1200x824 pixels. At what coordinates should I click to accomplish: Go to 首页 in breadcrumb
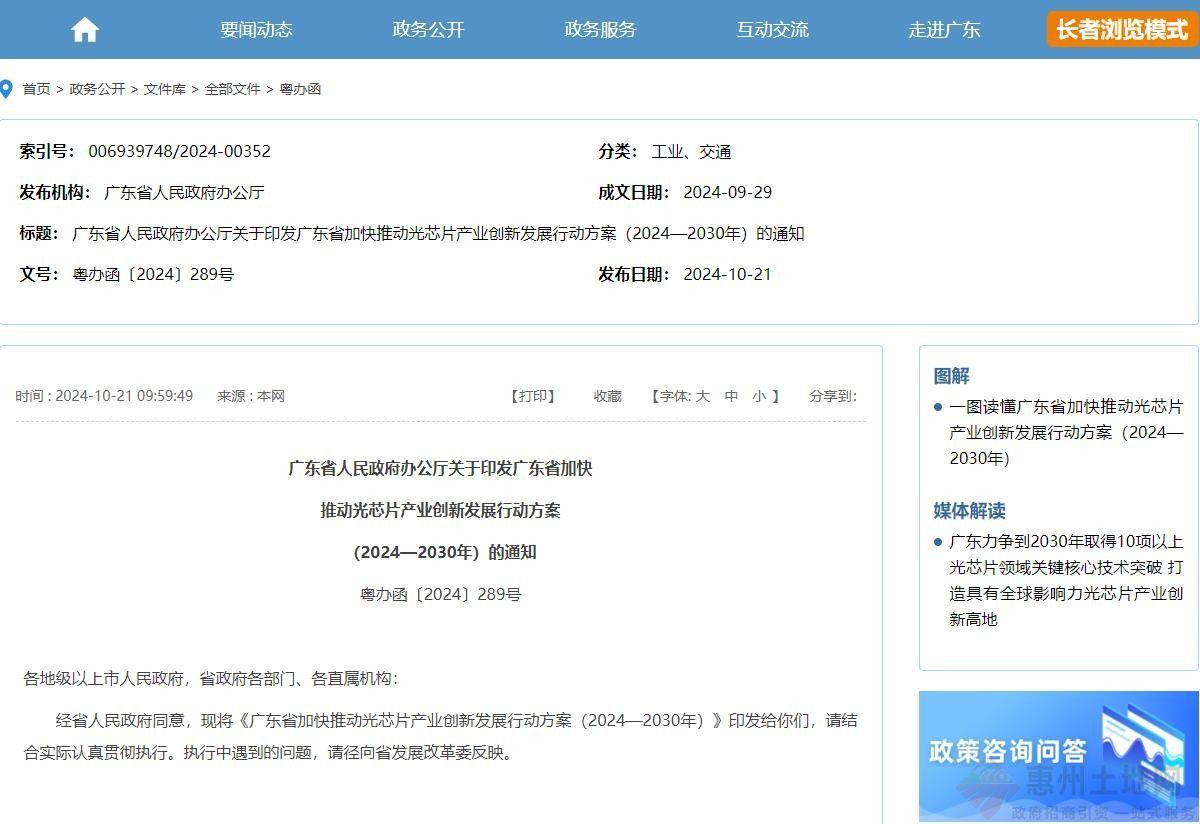coord(37,89)
